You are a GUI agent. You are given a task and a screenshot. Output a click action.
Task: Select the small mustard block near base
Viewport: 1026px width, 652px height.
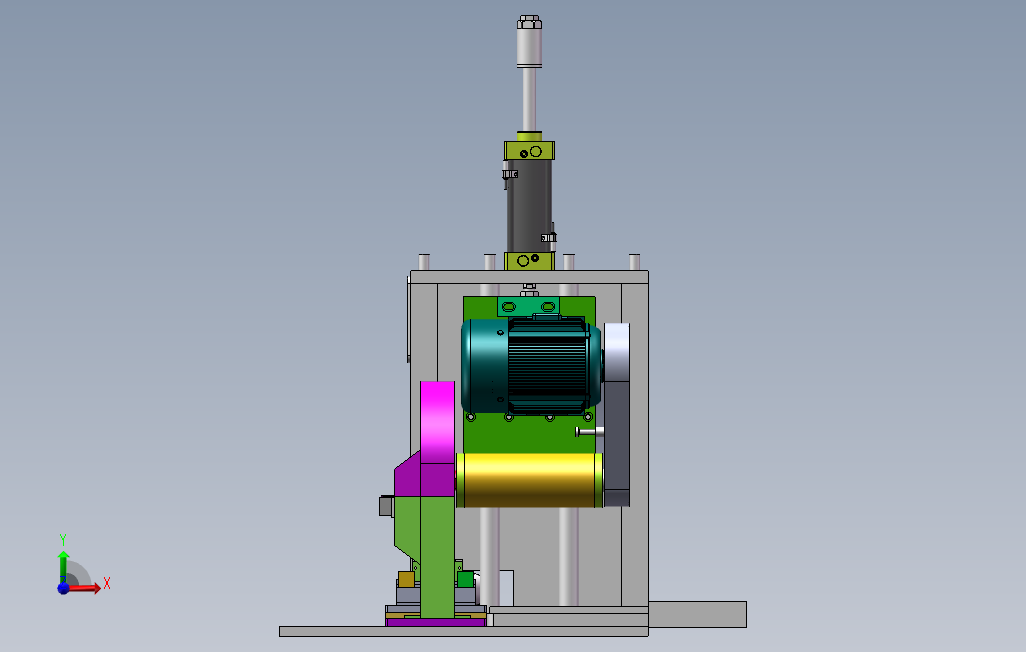pos(406,579)
